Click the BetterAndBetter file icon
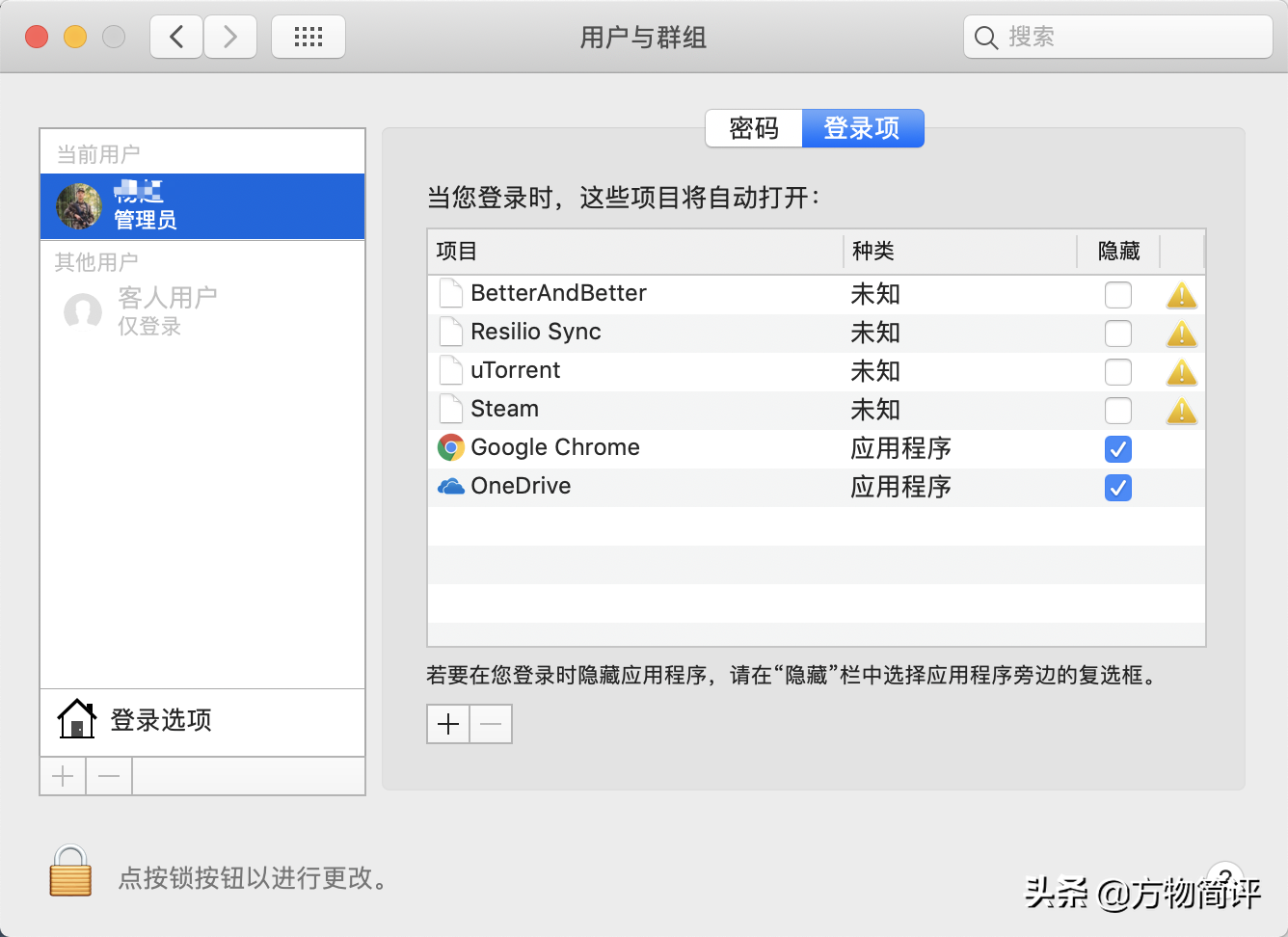Image resolution: width=1288 pixels, height=937 pixels. click(450, 293)
